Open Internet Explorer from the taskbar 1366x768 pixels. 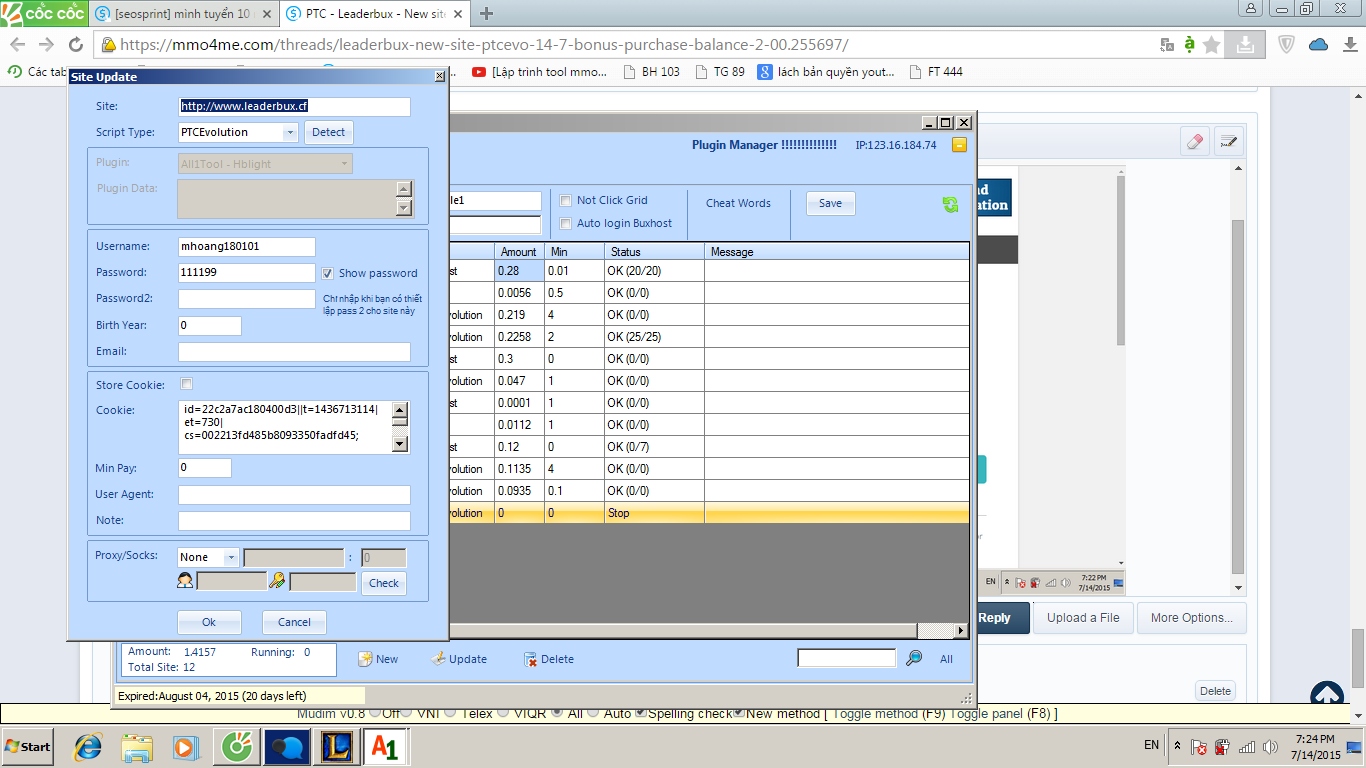pos(88,747)
